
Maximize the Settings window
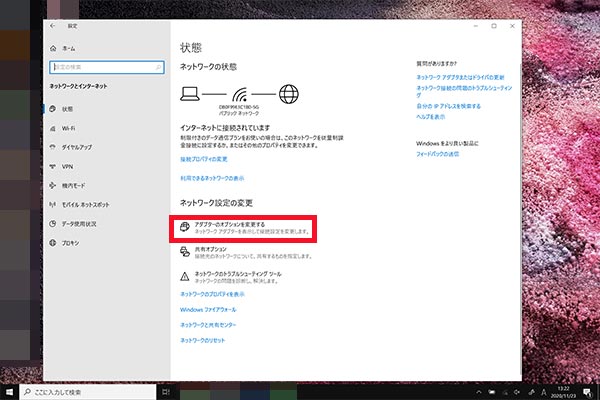494,26
